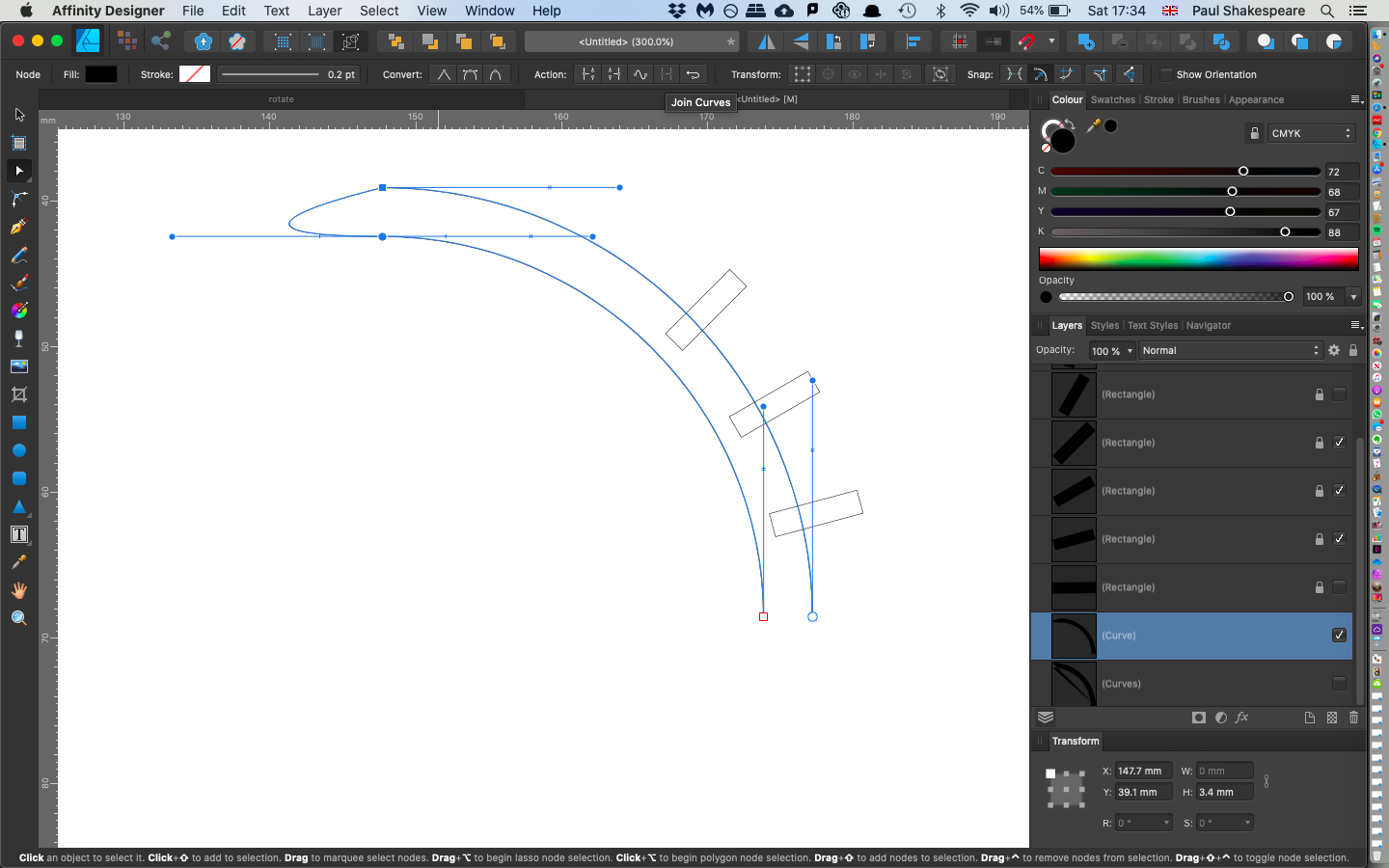Click the Break Curve action
Viewport: 1389px width, 868px height.
[587, 74]
